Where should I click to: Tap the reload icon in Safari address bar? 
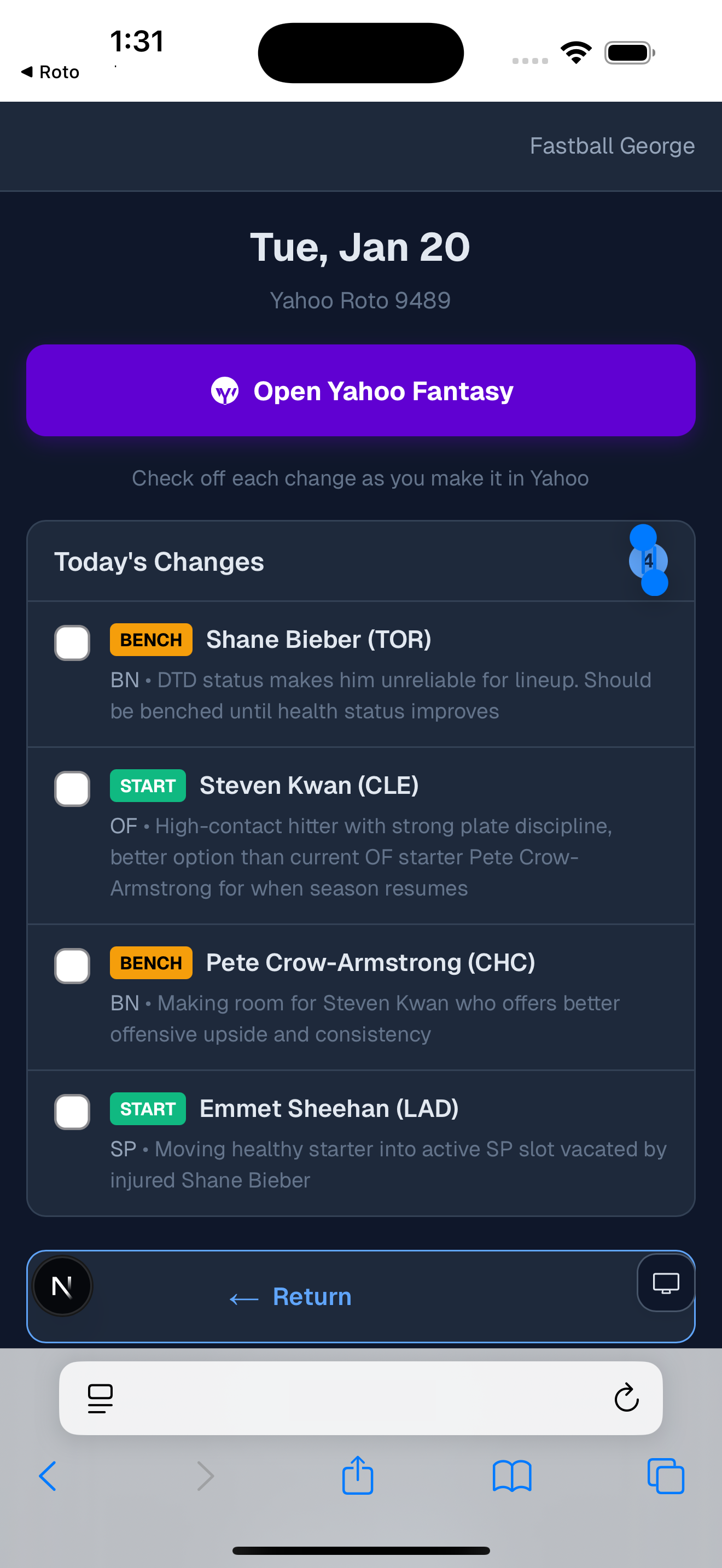[626, 1398]
